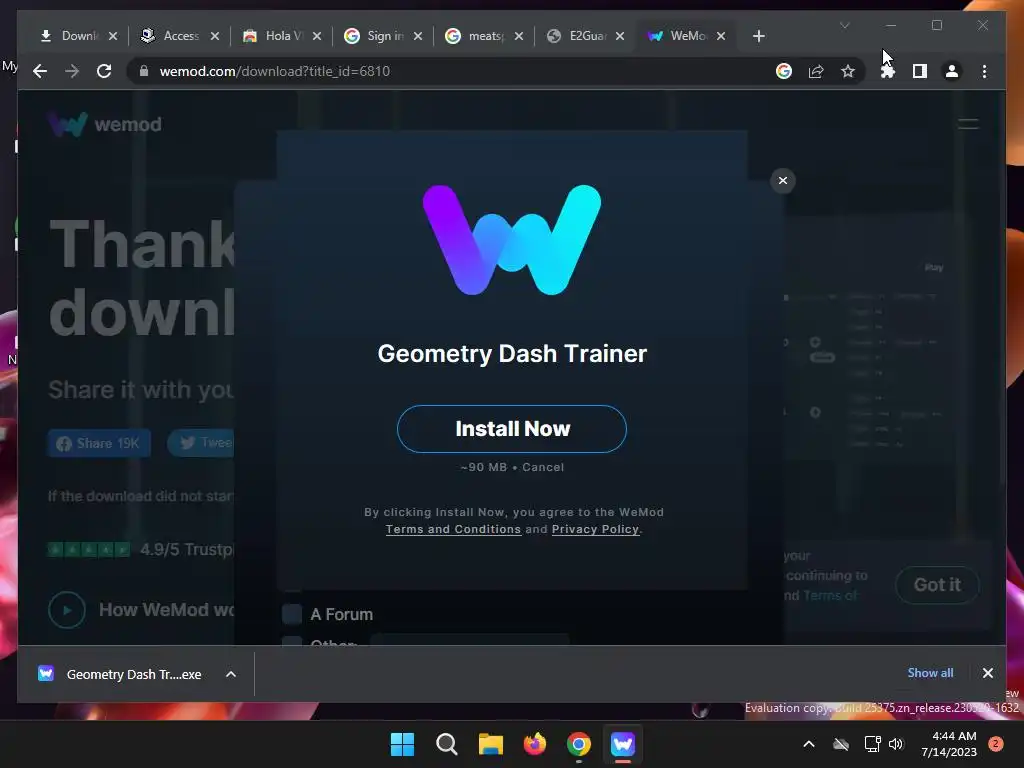1024x768 pixels.
Task: Play the How WeMod works video
Action: [67, 610]
